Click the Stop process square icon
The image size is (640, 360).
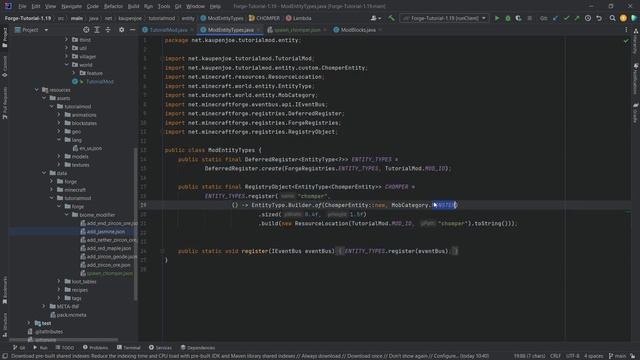[529, 18]
